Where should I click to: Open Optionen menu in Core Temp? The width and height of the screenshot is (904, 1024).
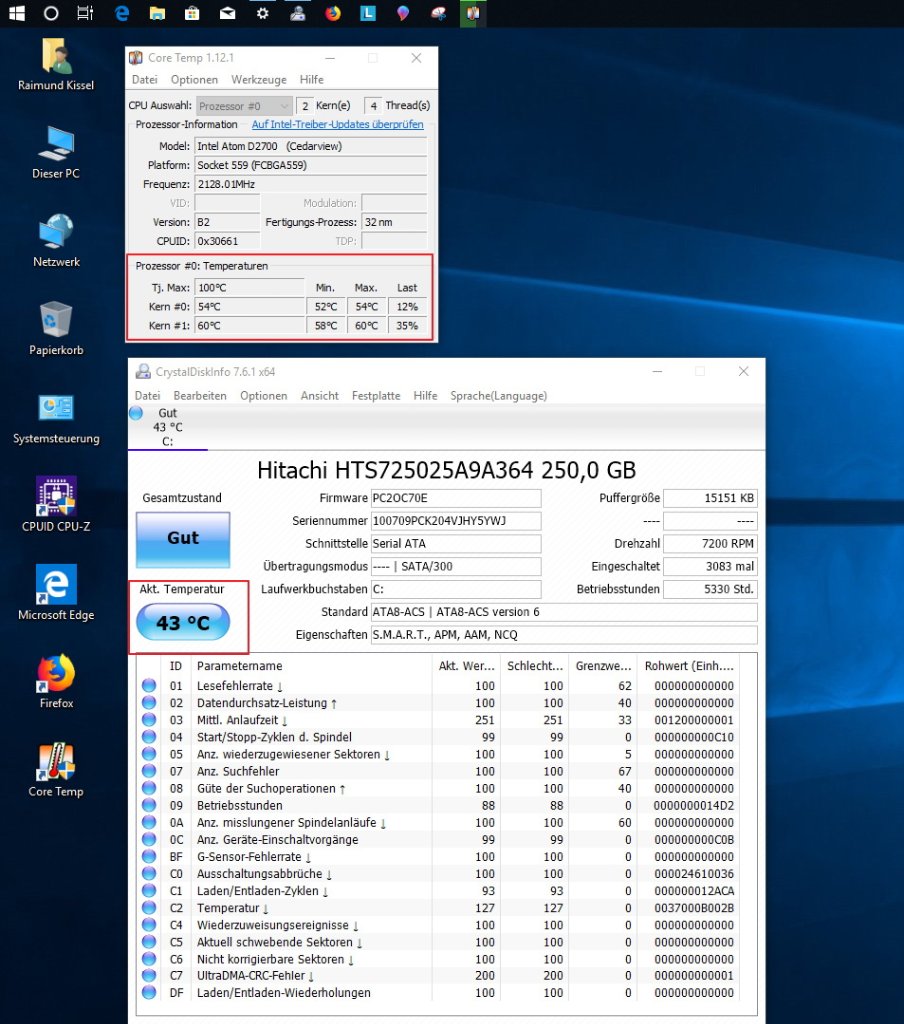click(x=194, y=80)
